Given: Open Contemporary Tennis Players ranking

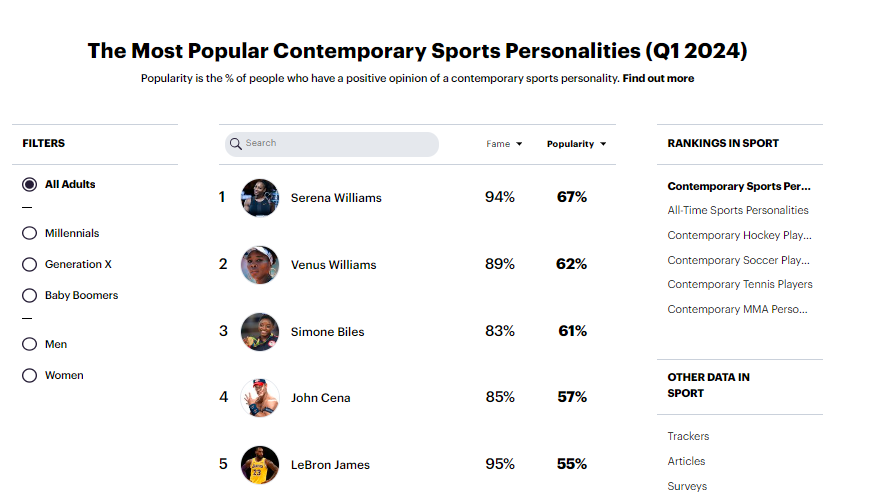Looking at the screenshot, I should (740, 285).
